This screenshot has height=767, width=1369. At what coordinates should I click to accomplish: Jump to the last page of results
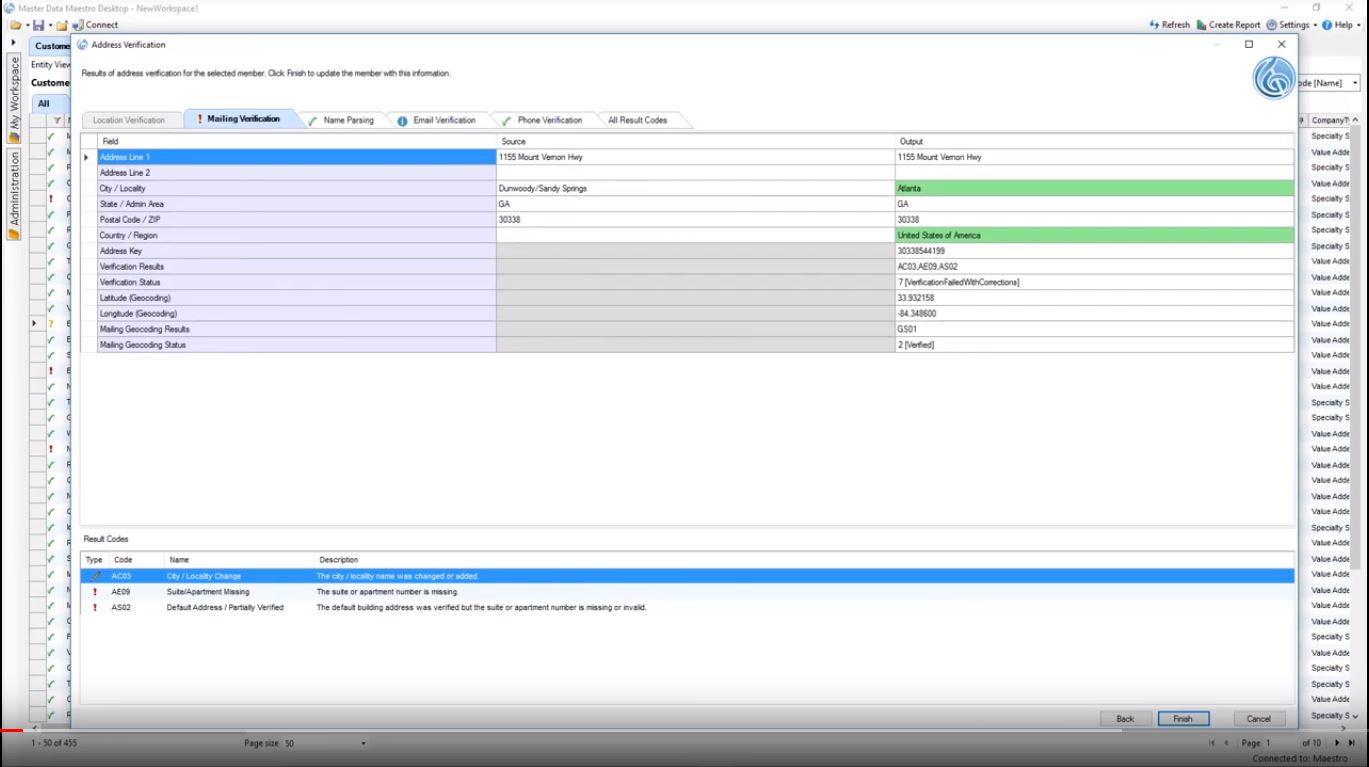click(x=1351, y=743)
